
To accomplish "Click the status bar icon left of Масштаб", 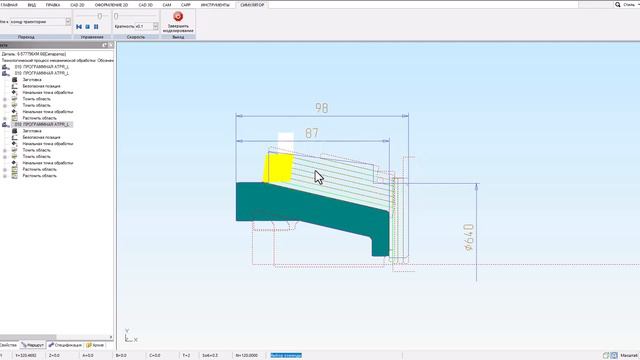I will pos(614,356).
